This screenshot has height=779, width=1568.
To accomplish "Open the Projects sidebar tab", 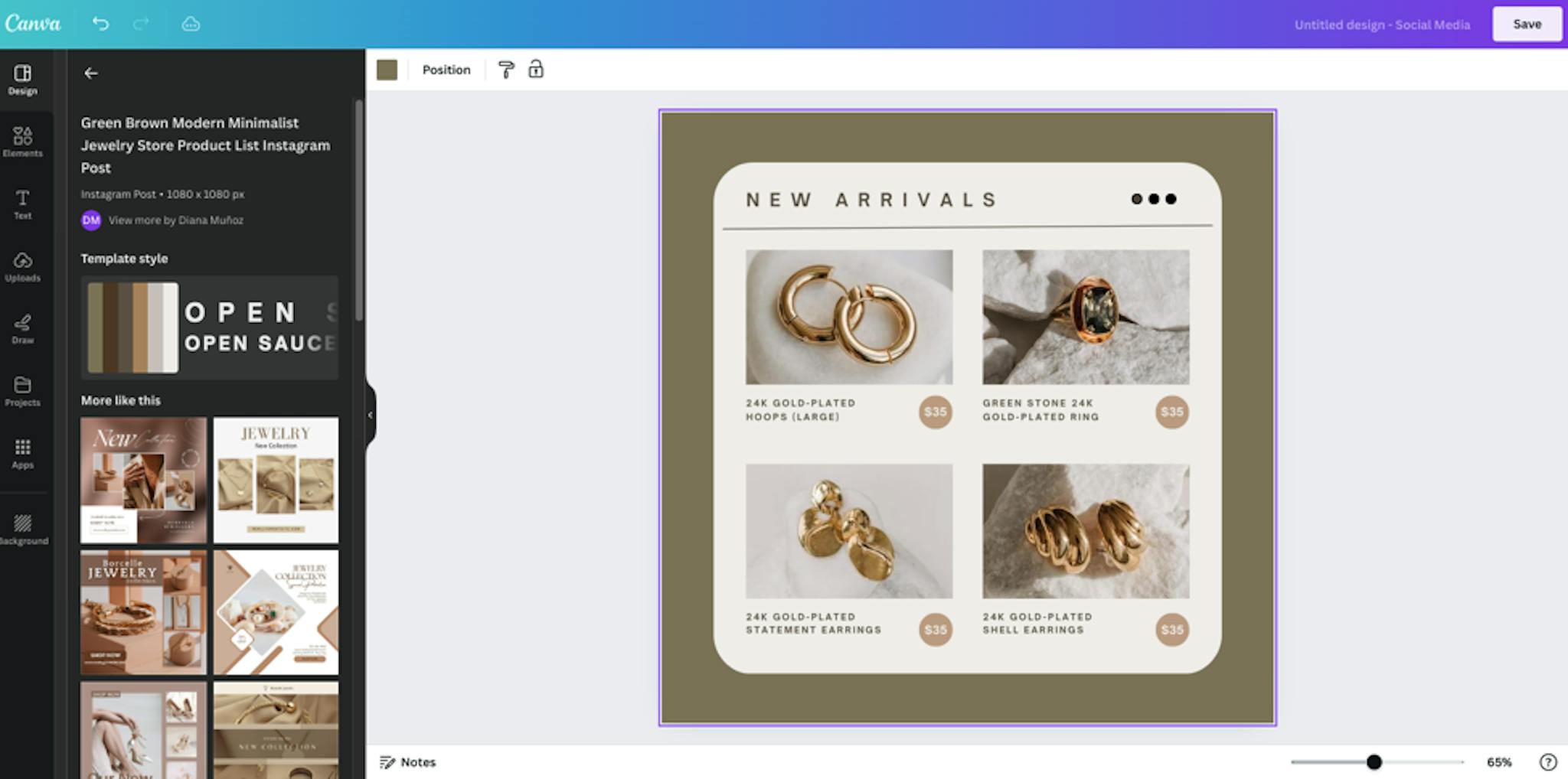I will [22, 391].
